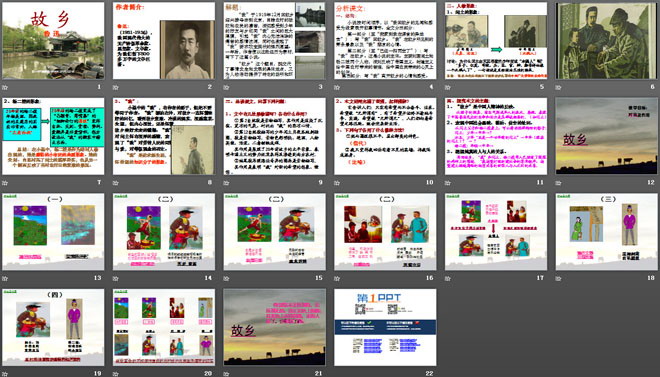The image size is (660, 377).
Task: Click the animation star icon under slide 16
Action: [337, 278]
